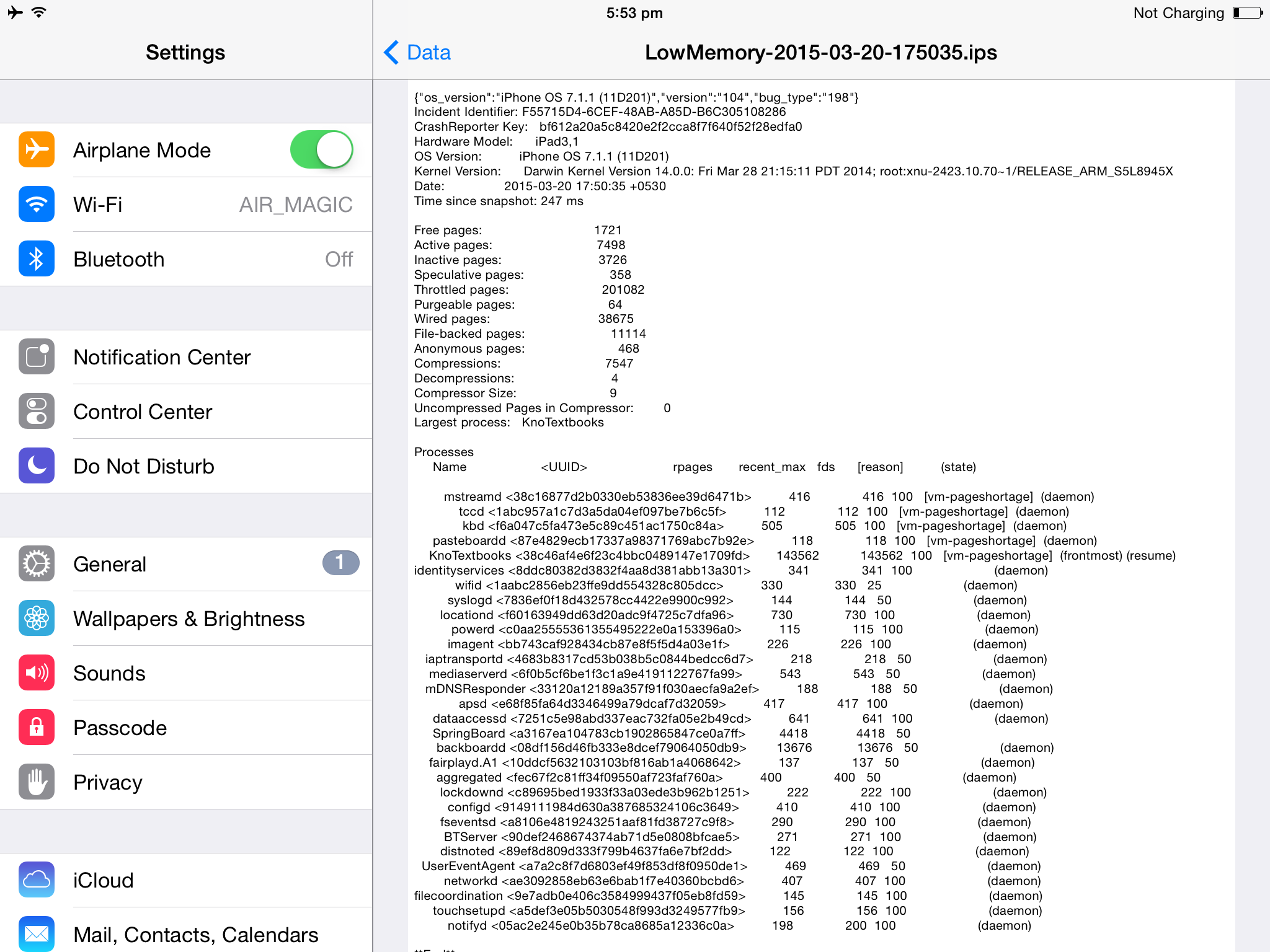This screenshot has height=952, width=1270.
Task: Open Notification Center settings
Action: (x=186, y=357)
